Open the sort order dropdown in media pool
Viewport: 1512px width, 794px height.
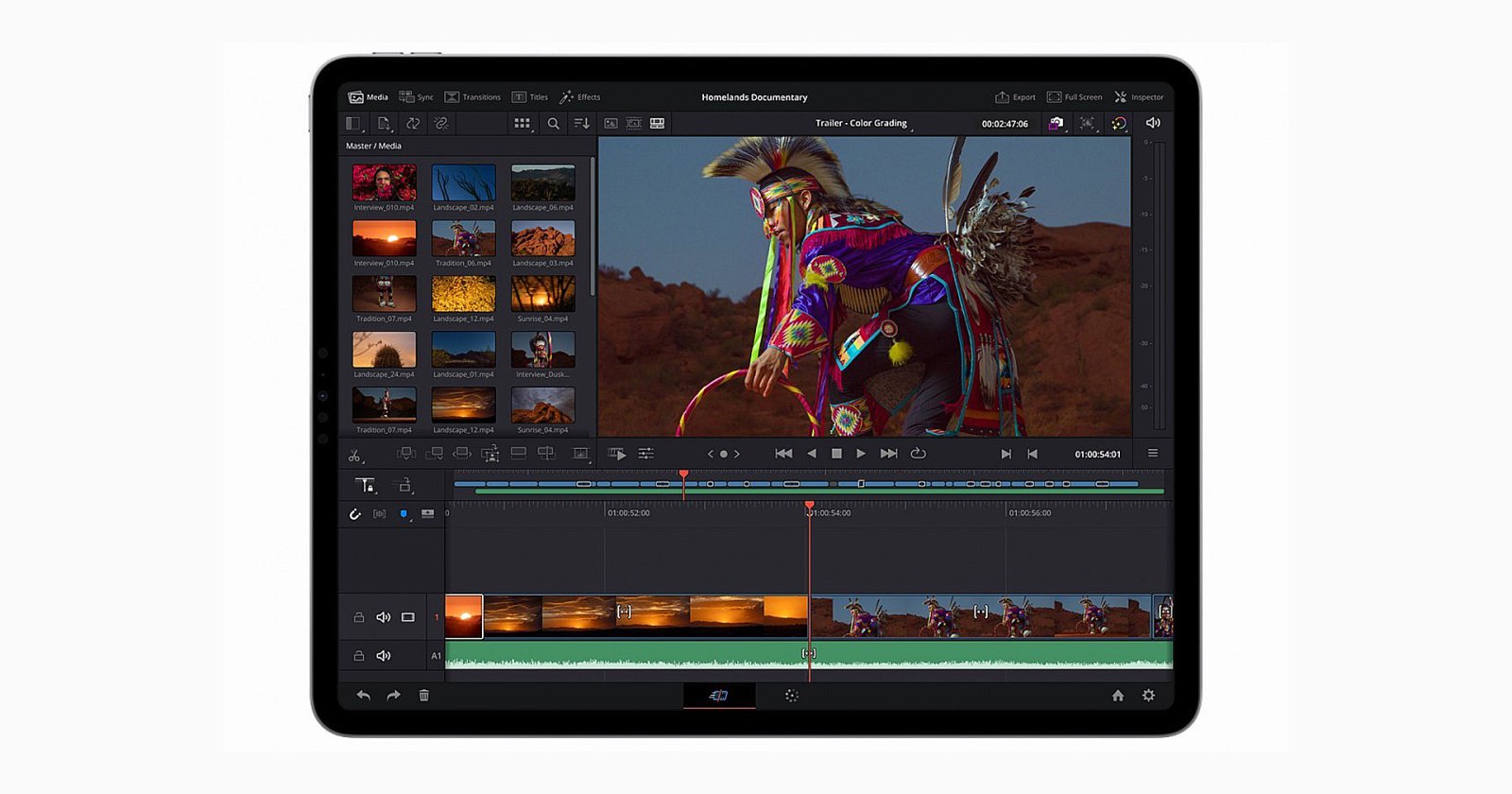point(582,123)
